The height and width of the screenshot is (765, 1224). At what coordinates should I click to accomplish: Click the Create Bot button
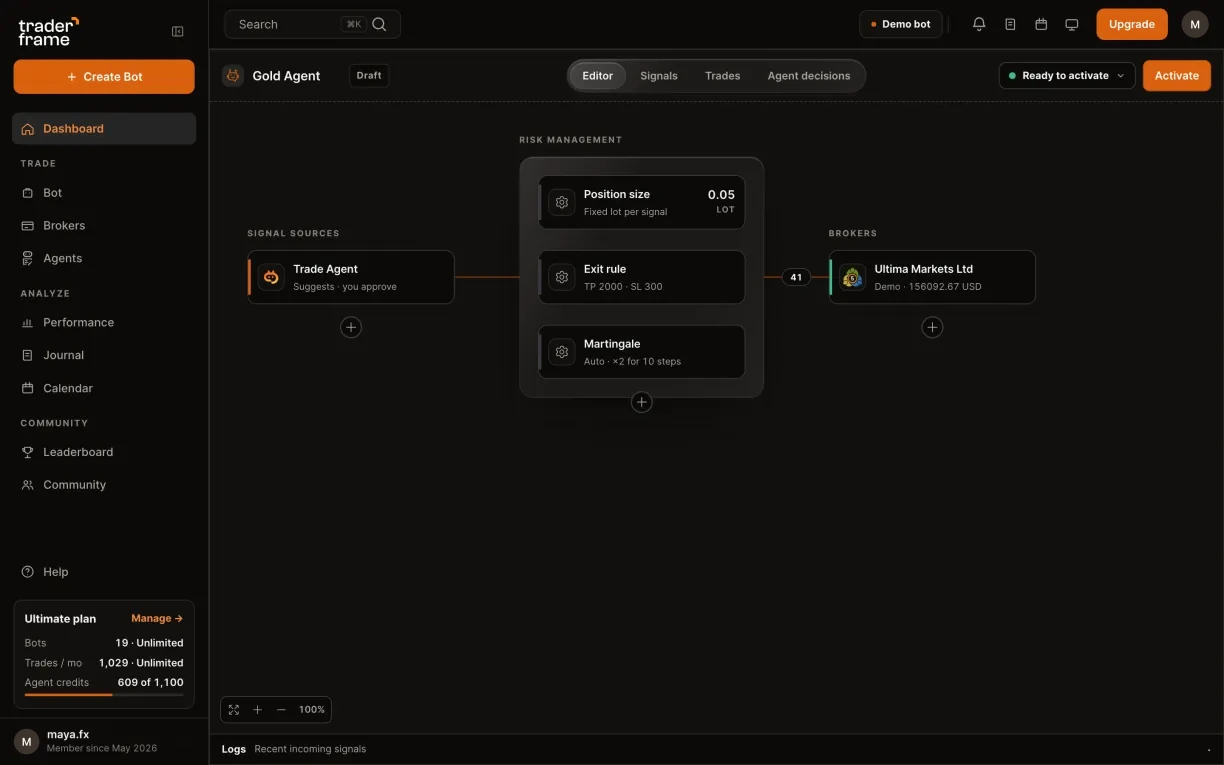click(104, 77)
